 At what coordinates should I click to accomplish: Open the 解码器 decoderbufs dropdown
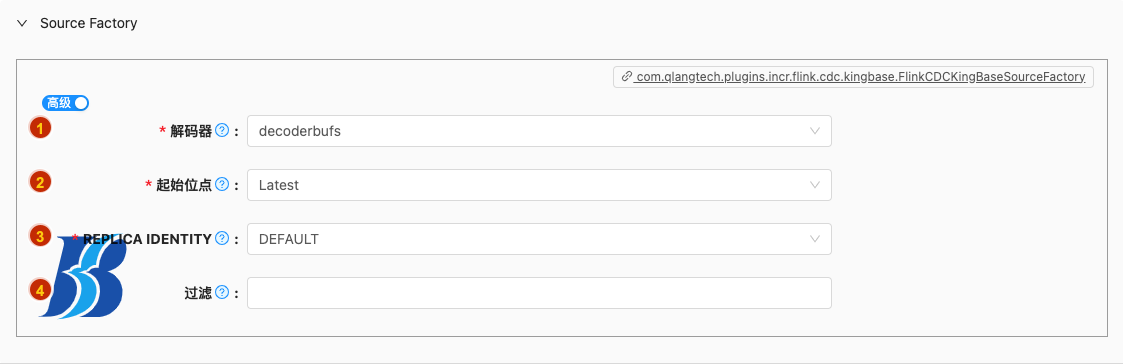pos(539,131)
